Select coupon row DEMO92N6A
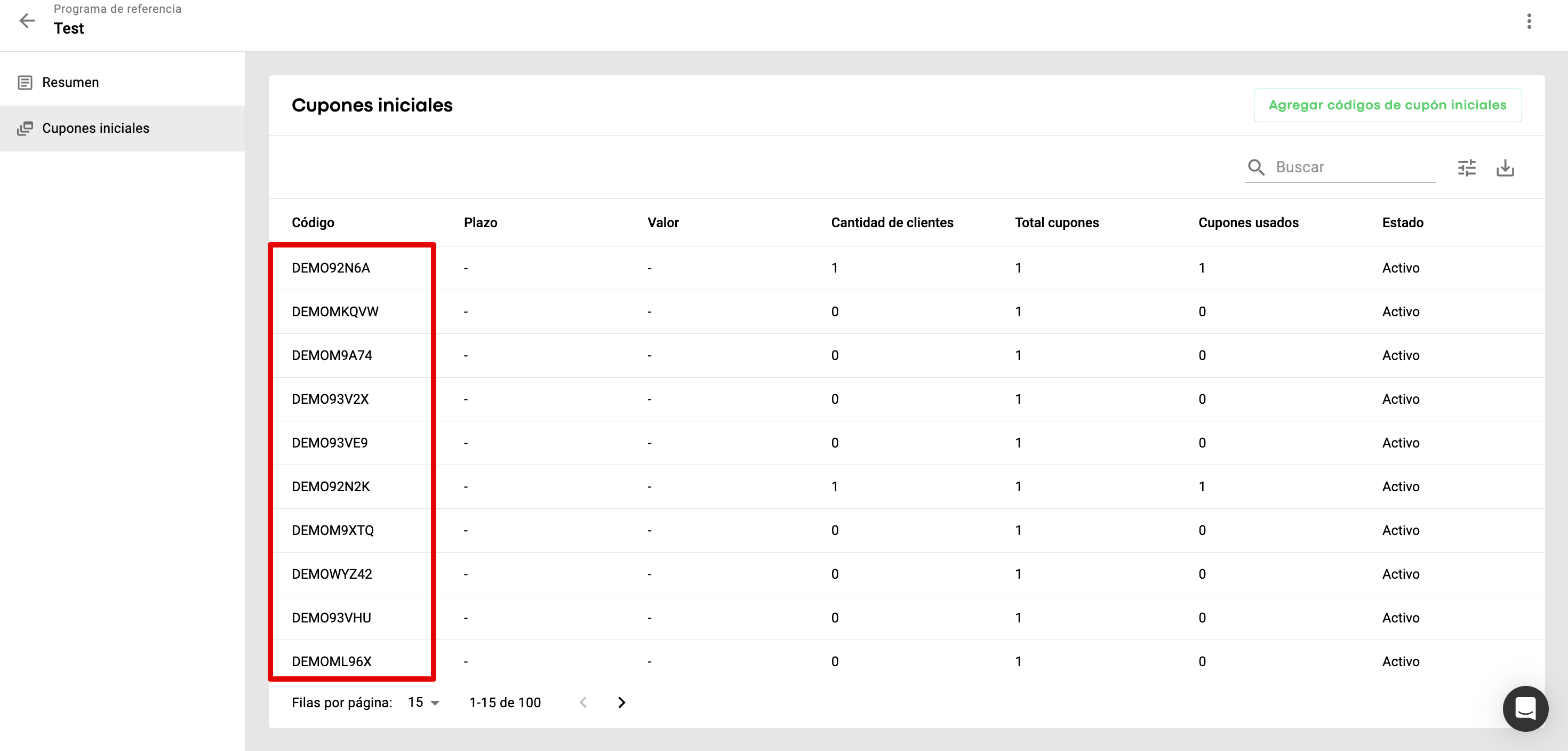 pos(331,268)
